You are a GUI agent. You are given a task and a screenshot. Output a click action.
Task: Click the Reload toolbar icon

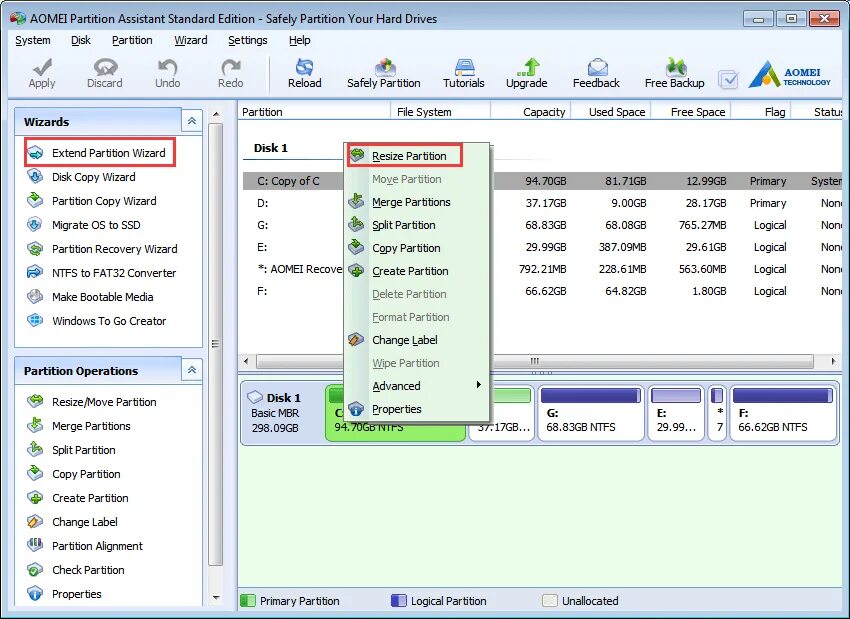point(304,67)
